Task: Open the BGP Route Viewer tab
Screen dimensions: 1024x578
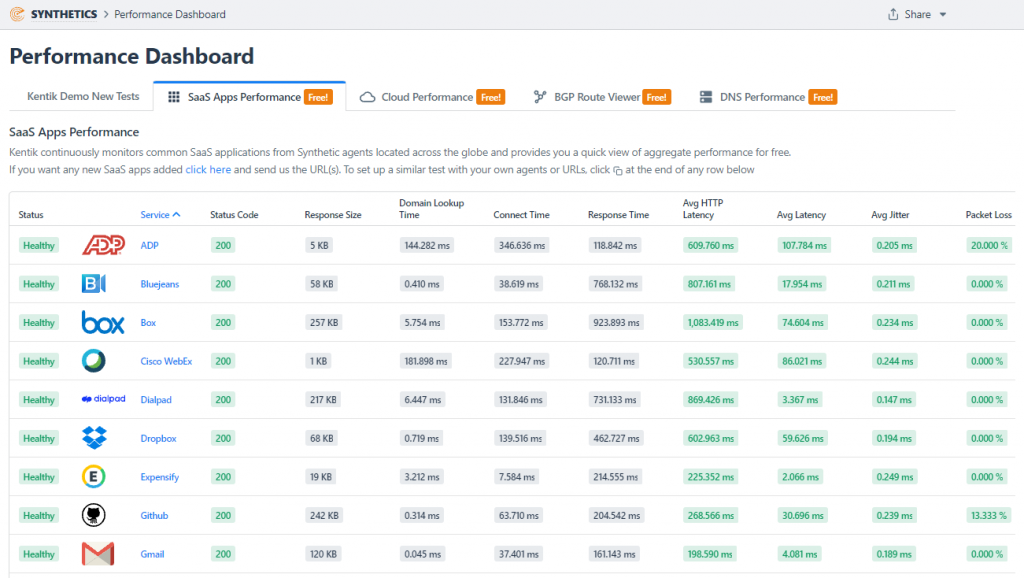Action: point(602,97)
